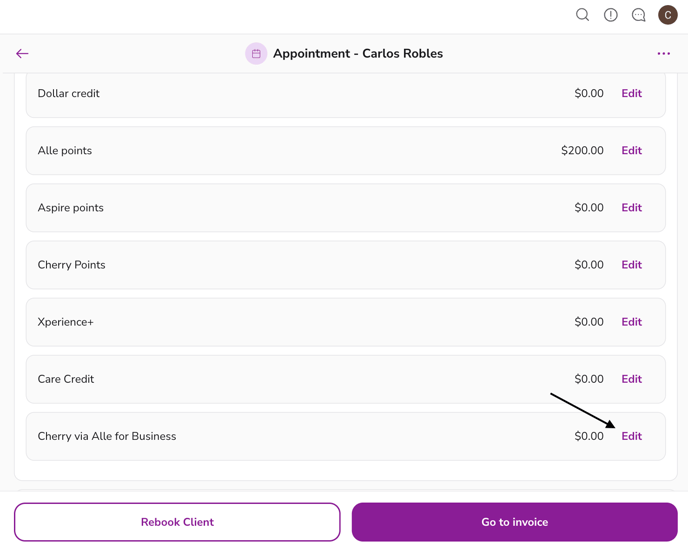Image resolution: width=688 pixels, height=549 pixels.
Task: Edit the Alle points amount
Action: 631,151
